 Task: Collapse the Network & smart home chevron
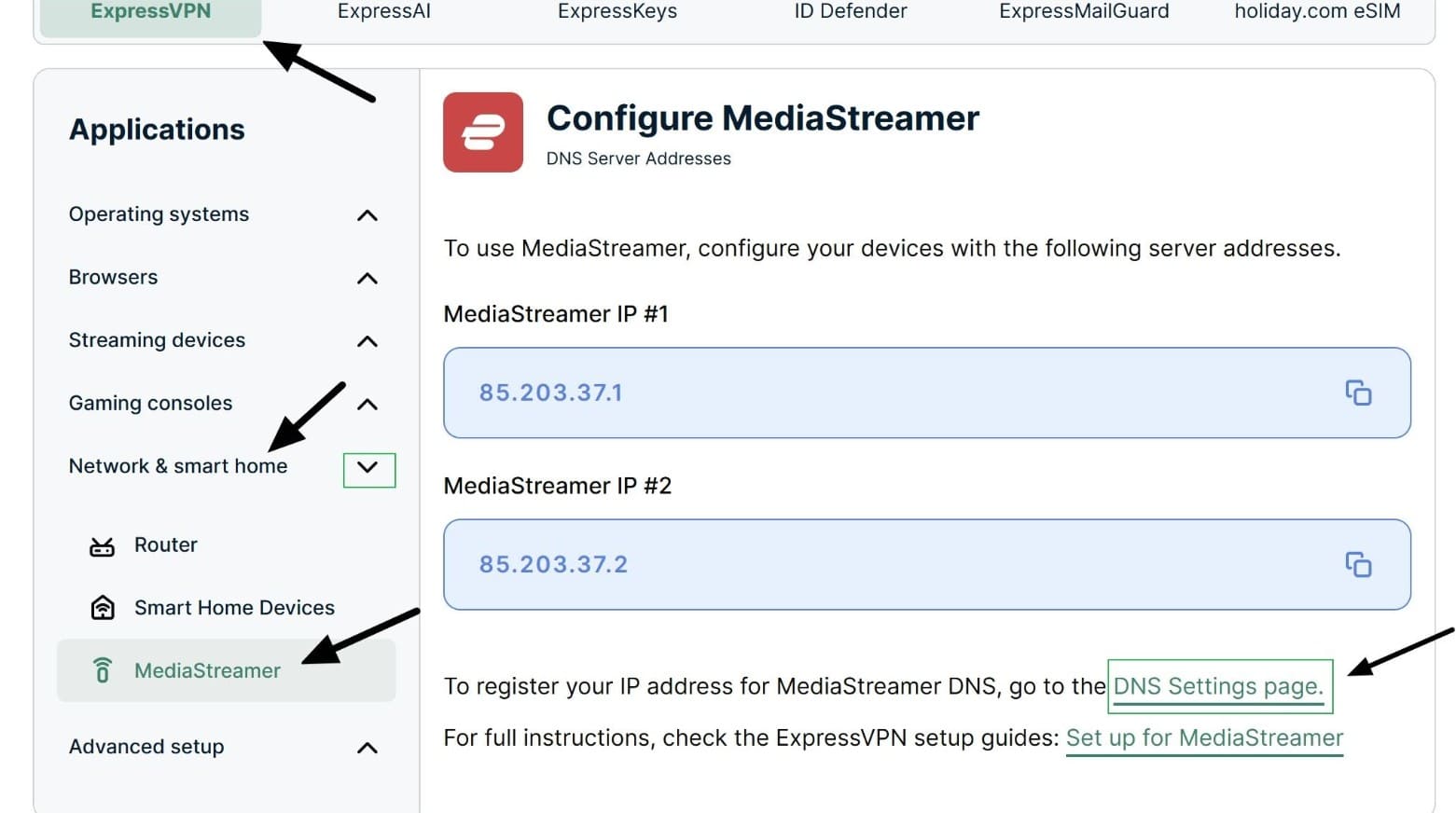(368, 469)
